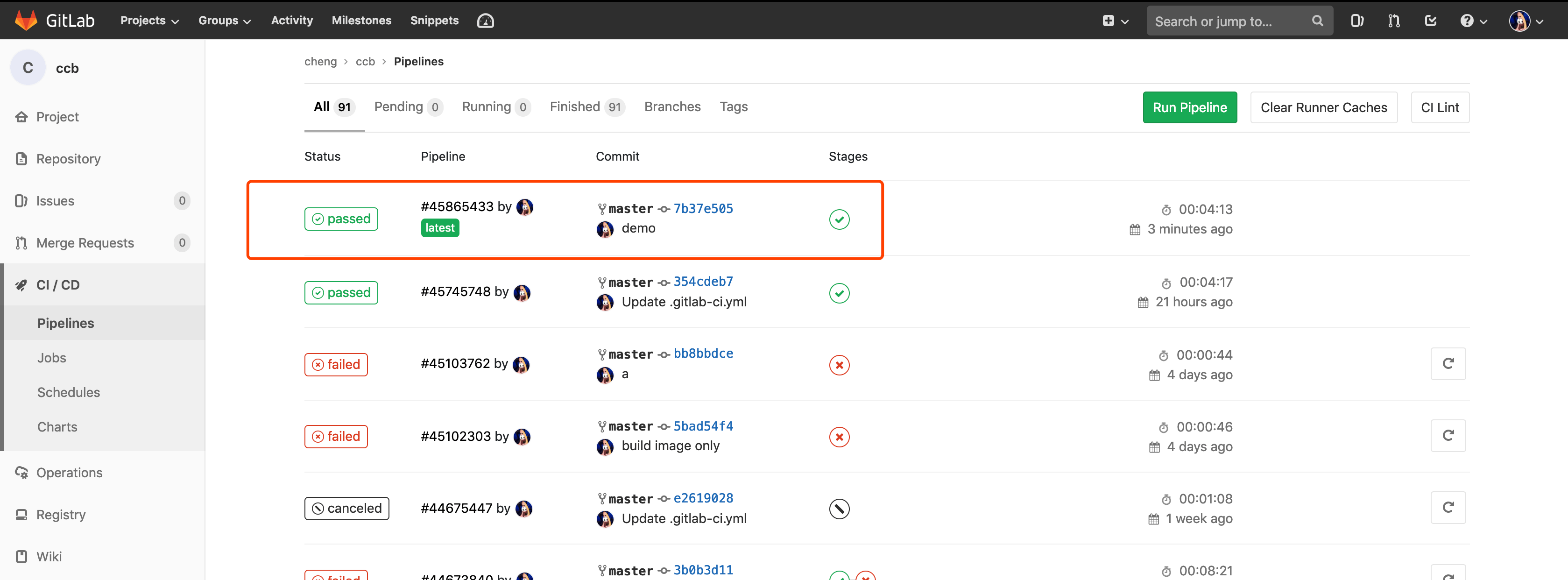Viewport: 1568px width, 580px height.
Task: Open Issues from the sidebar
Action: point(55,201)
